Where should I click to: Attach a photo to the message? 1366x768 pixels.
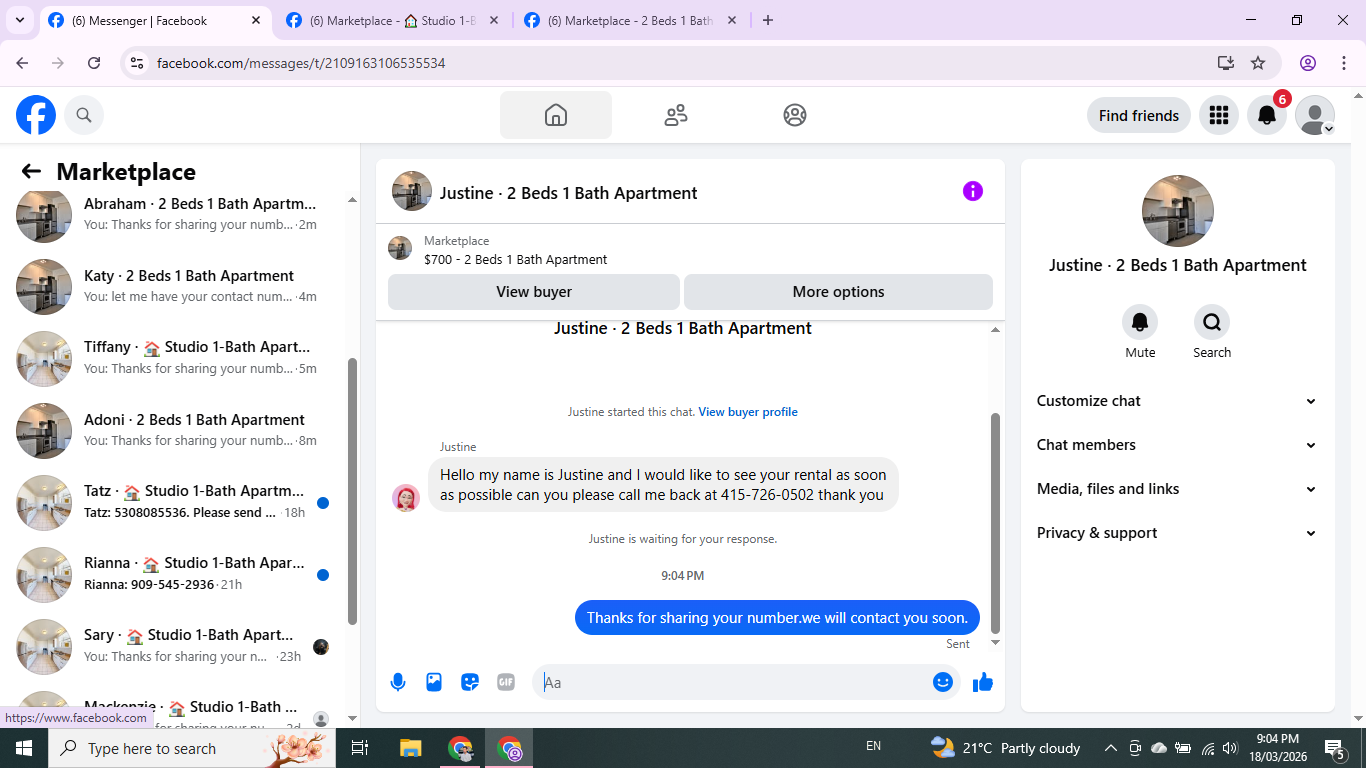[434, 682]
